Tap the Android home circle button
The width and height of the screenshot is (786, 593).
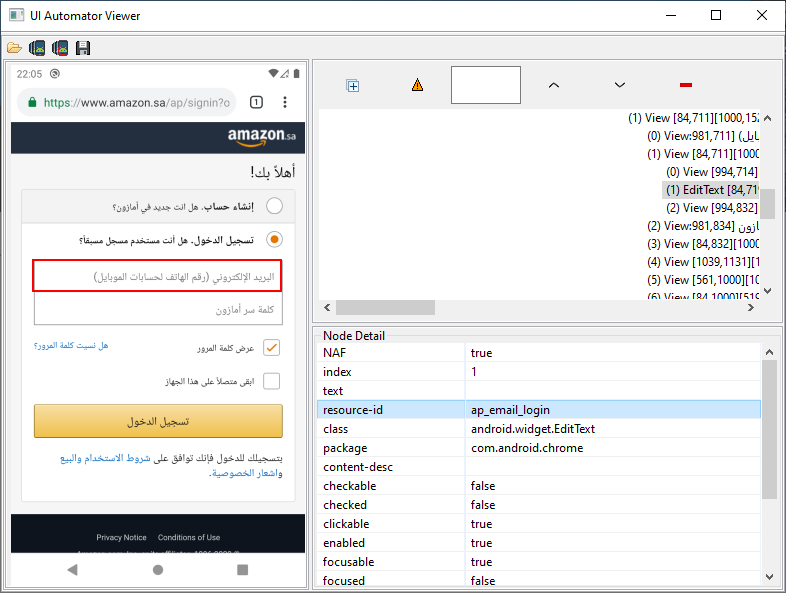pos(158,569)
